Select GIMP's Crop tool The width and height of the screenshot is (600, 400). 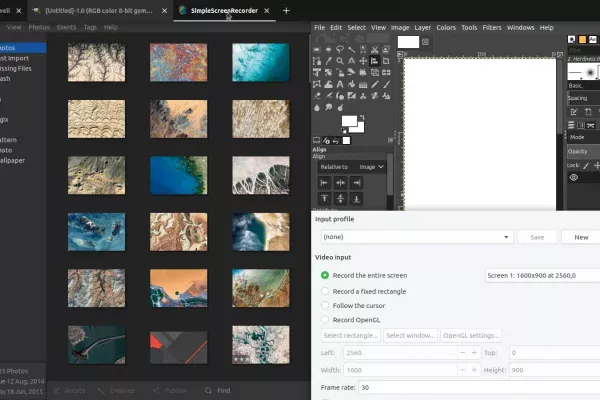(x=386, y=61)
